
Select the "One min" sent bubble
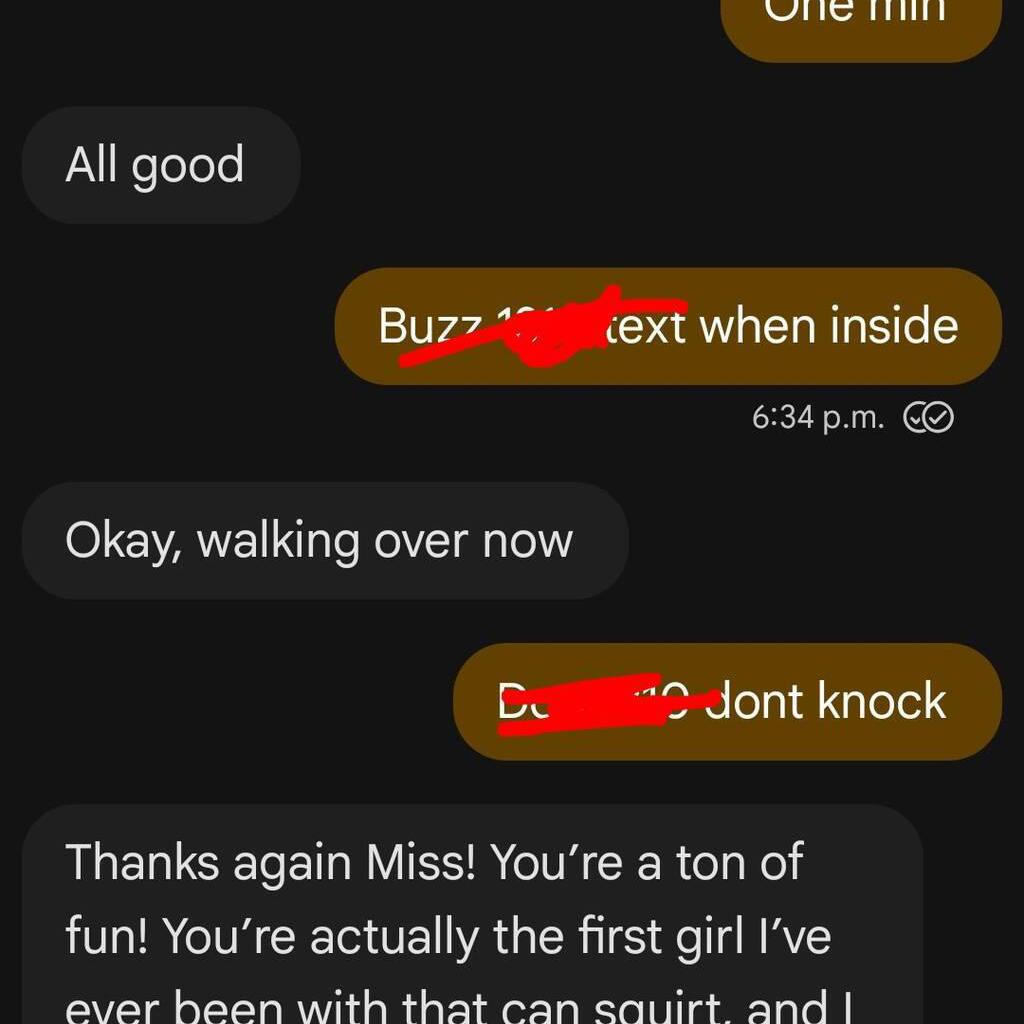(x=861, y=26)
